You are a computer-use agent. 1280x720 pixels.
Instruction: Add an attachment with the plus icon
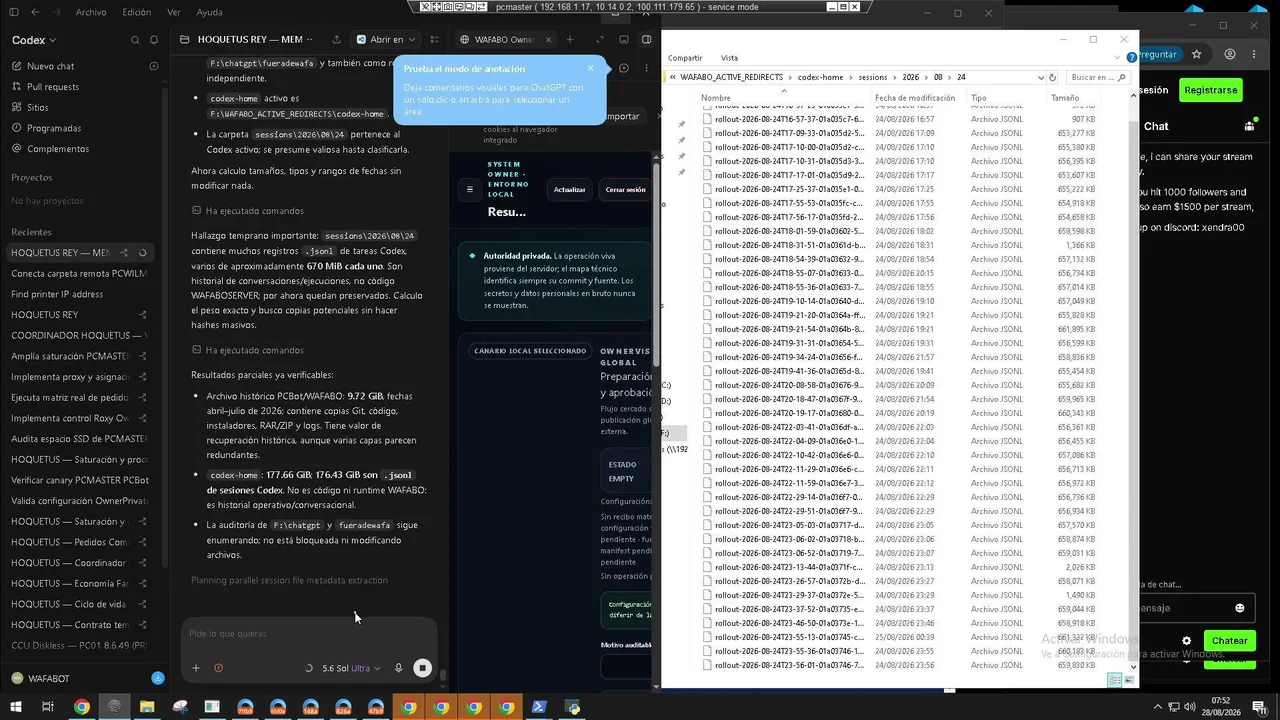click(196, 668)
